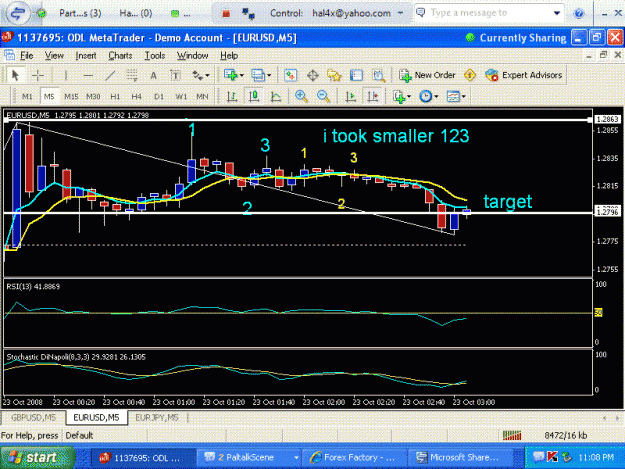Click the two-monitors sharing icon
Screen dimensions: 625x469
(249, 14)
